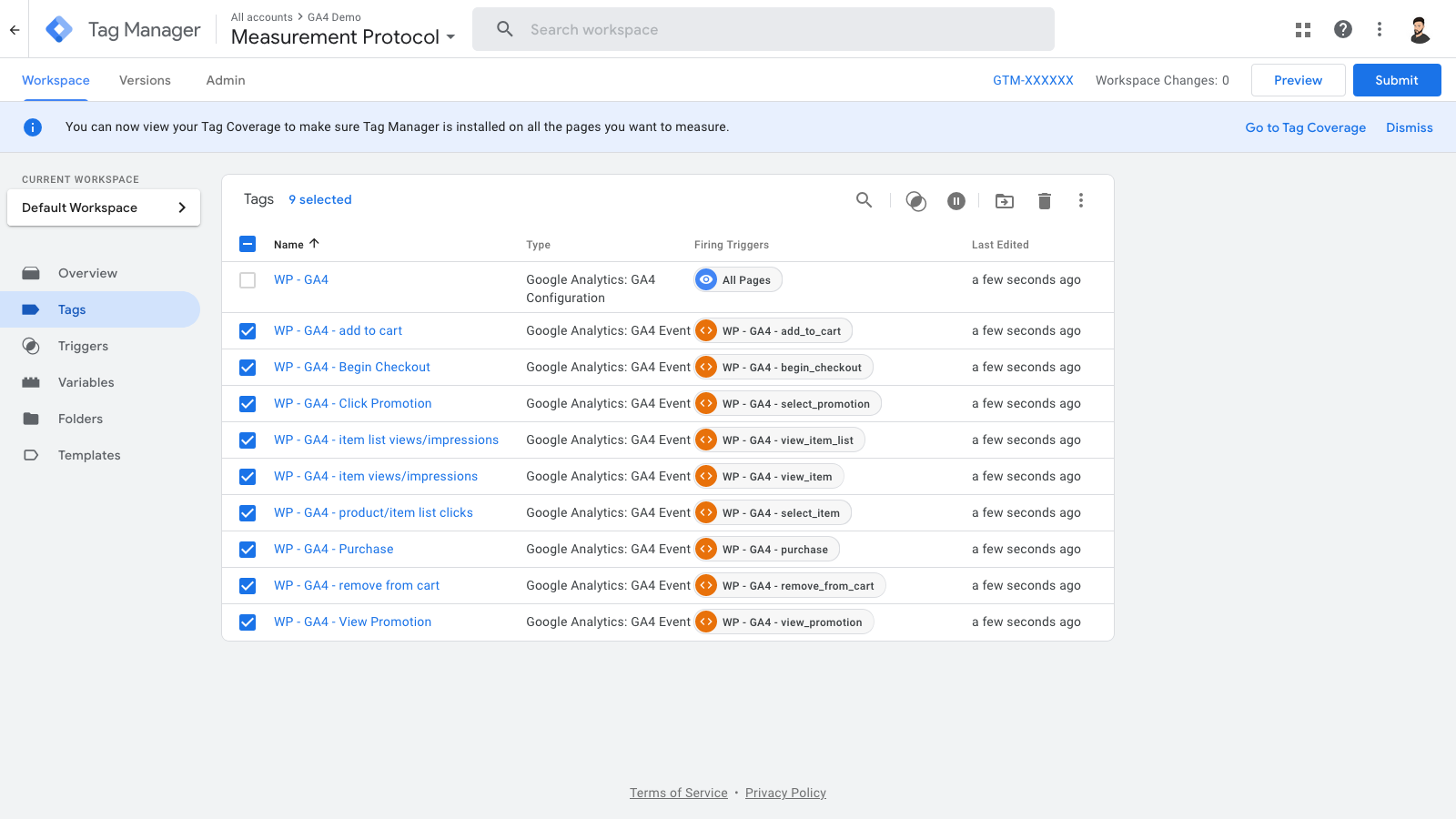
Task: Uncheck the add to cart tag checkbox
Action: [x=248, y=331]
